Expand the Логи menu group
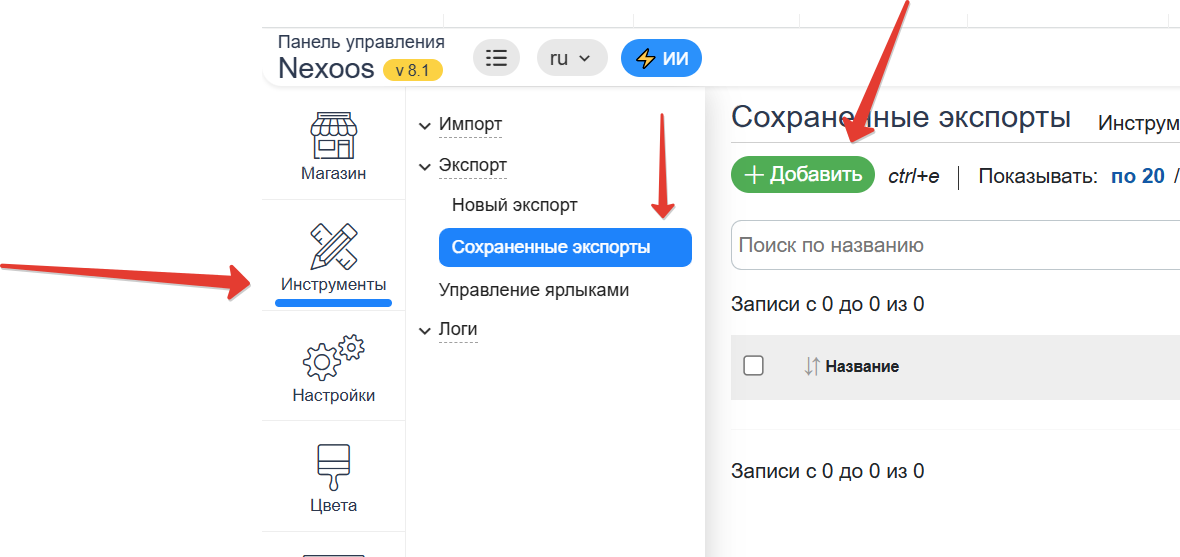1180x557 pixels. [457, 329]
